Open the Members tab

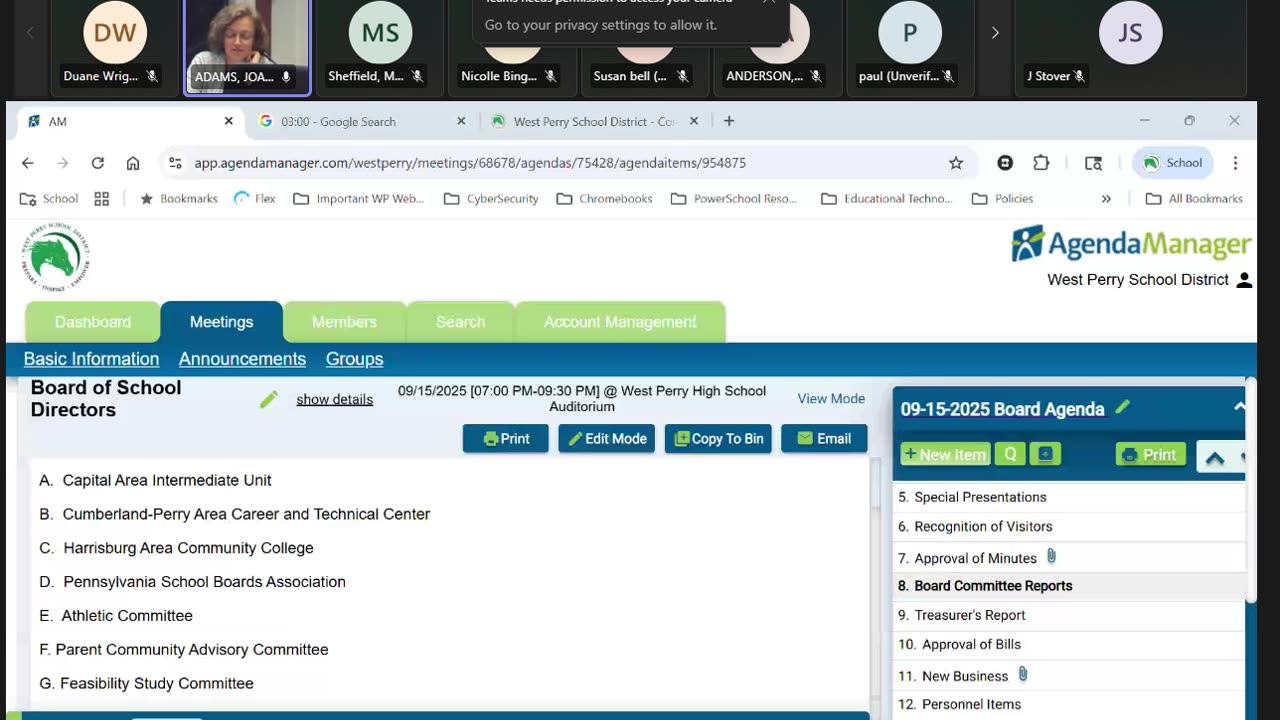tap(344, 322)
